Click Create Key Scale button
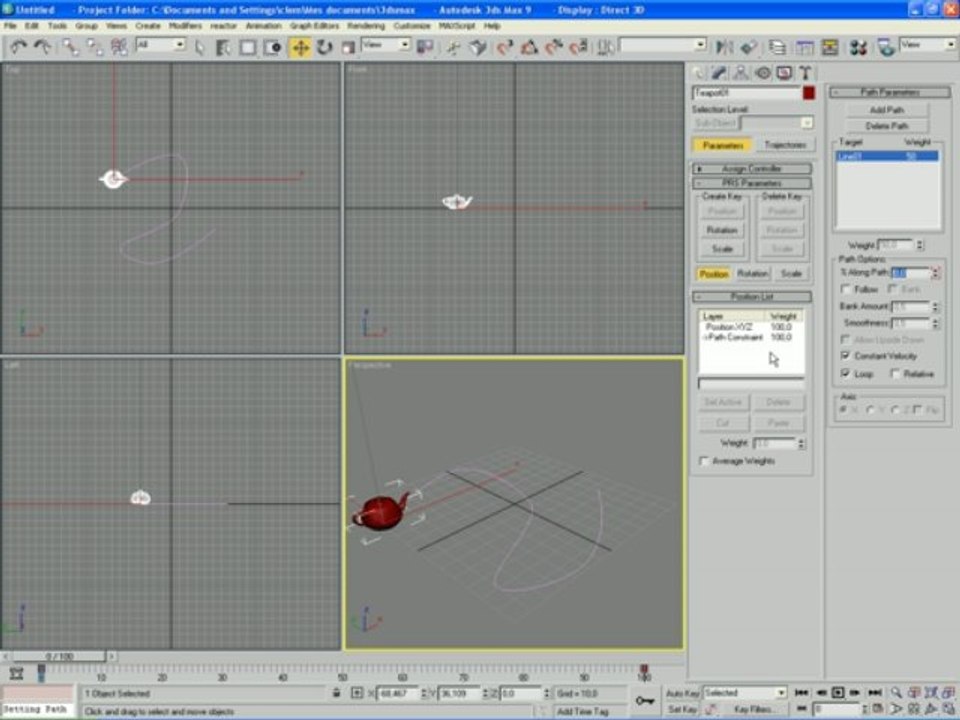 tap(722, 249)
